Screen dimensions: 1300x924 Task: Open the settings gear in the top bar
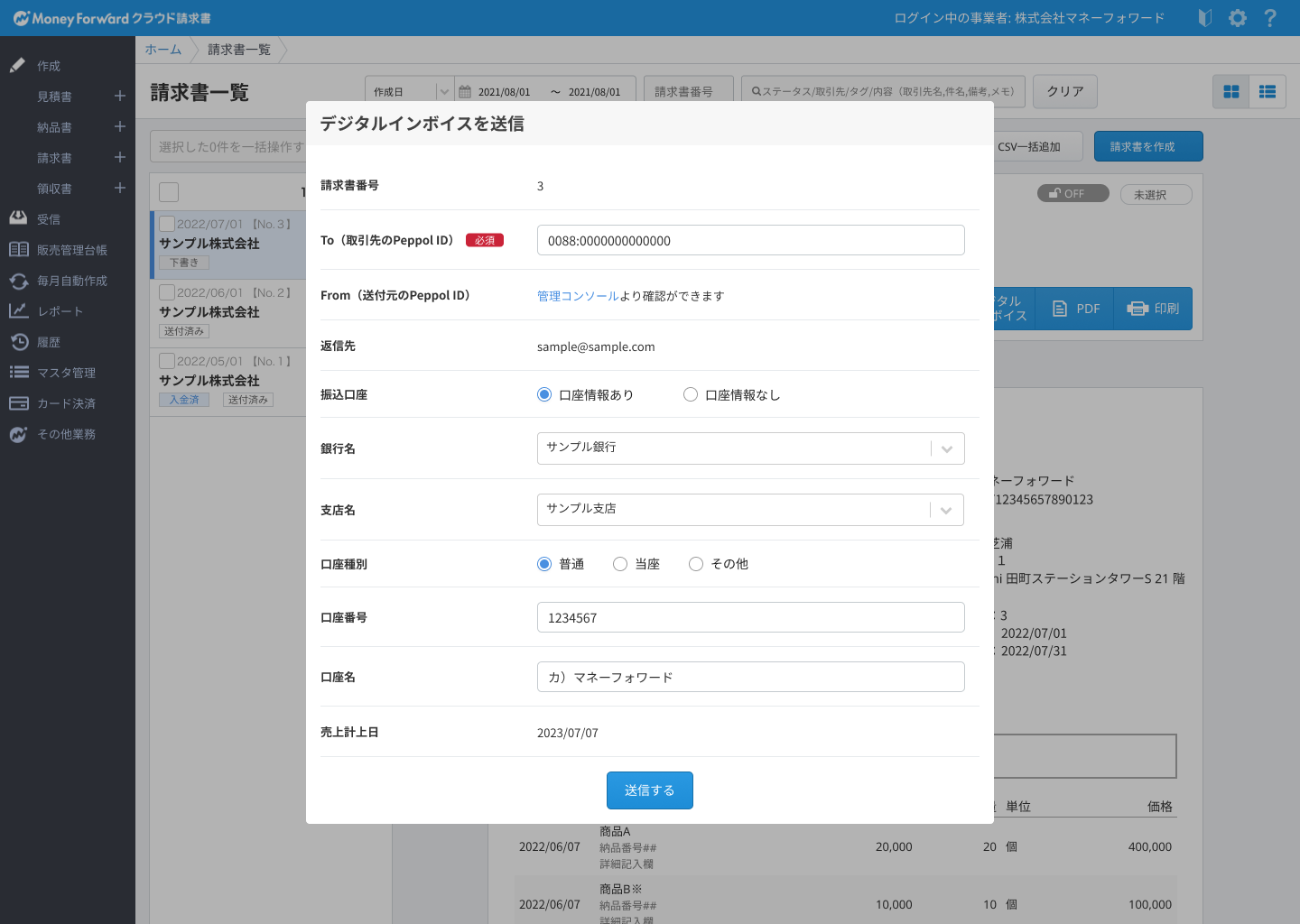[x=1237, y=18]
